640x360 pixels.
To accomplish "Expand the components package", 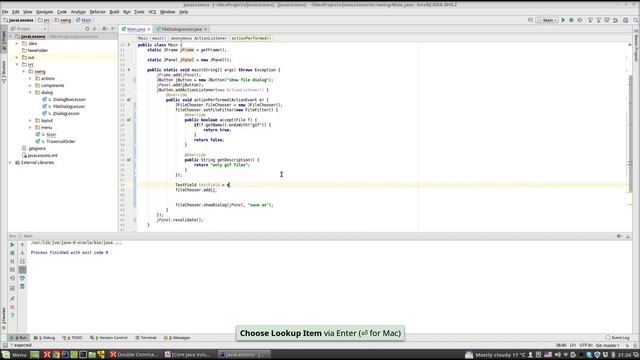I will point(30,85).
